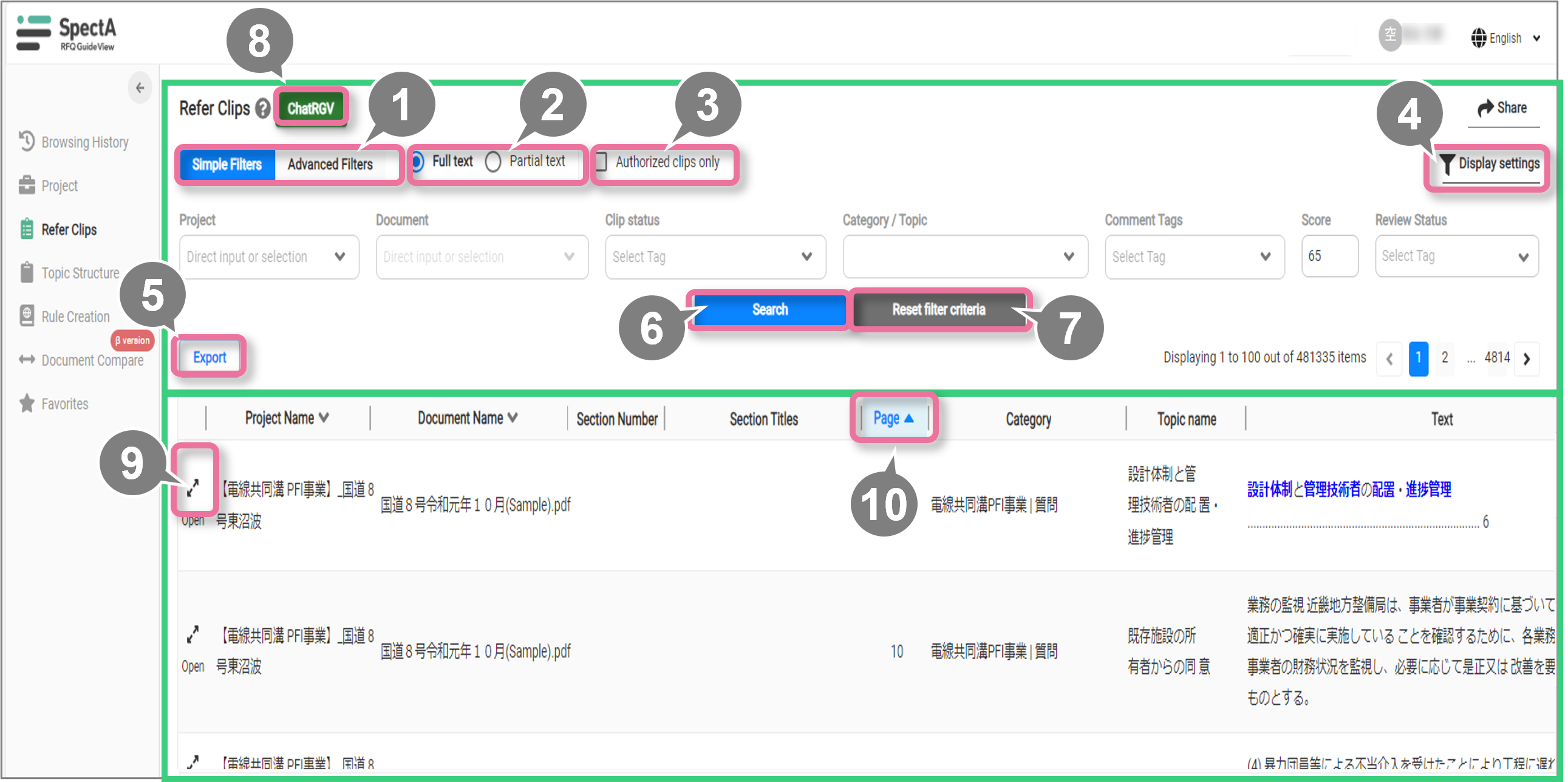Switch to Simple Filters tab
Image resolution: width=1568 pixels, height=782 pixels.
tap(227, 164)
